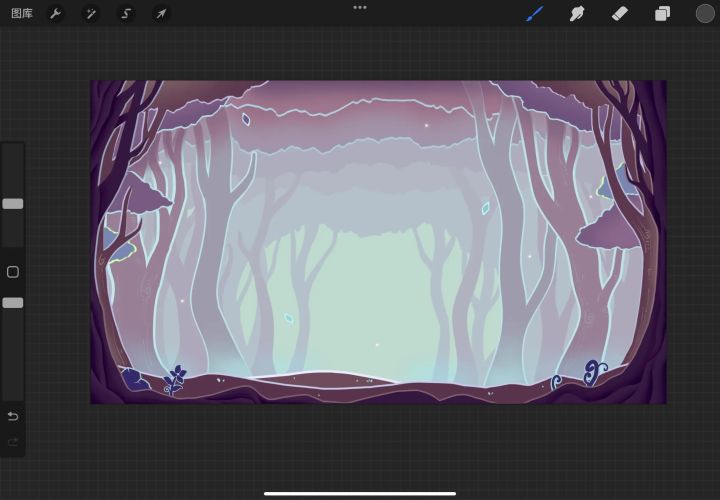720x500 pixels.
Task: Tap the Undo arrow in sidebar
Action: [13, 416]
